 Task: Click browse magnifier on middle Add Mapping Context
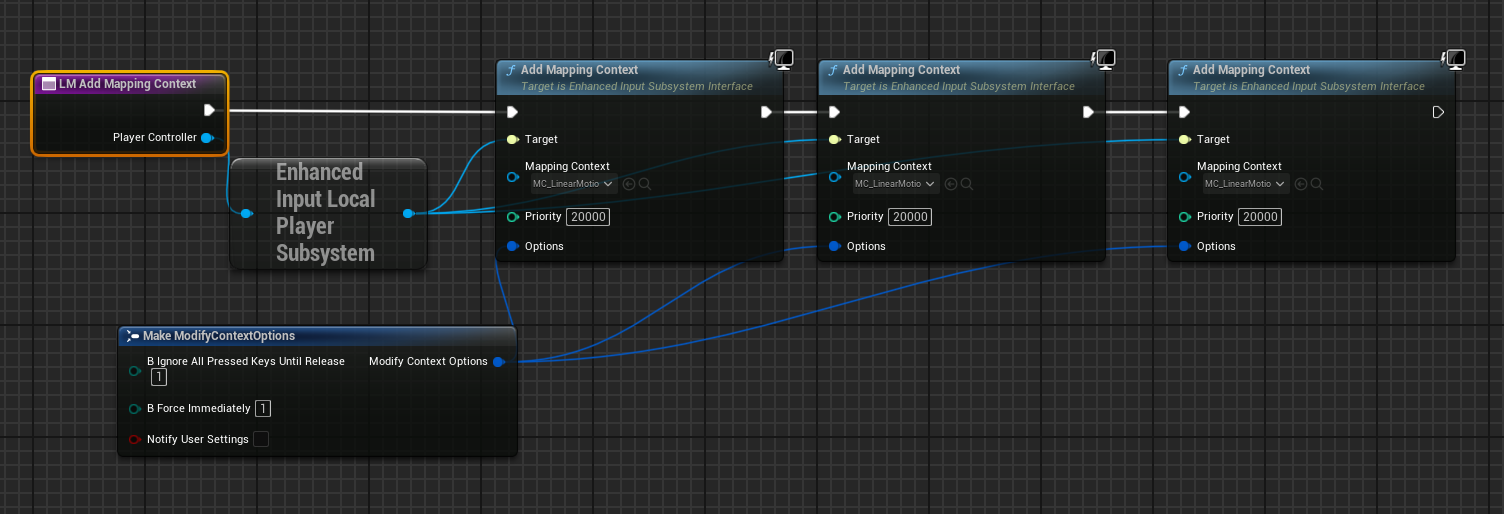(967, 184)
